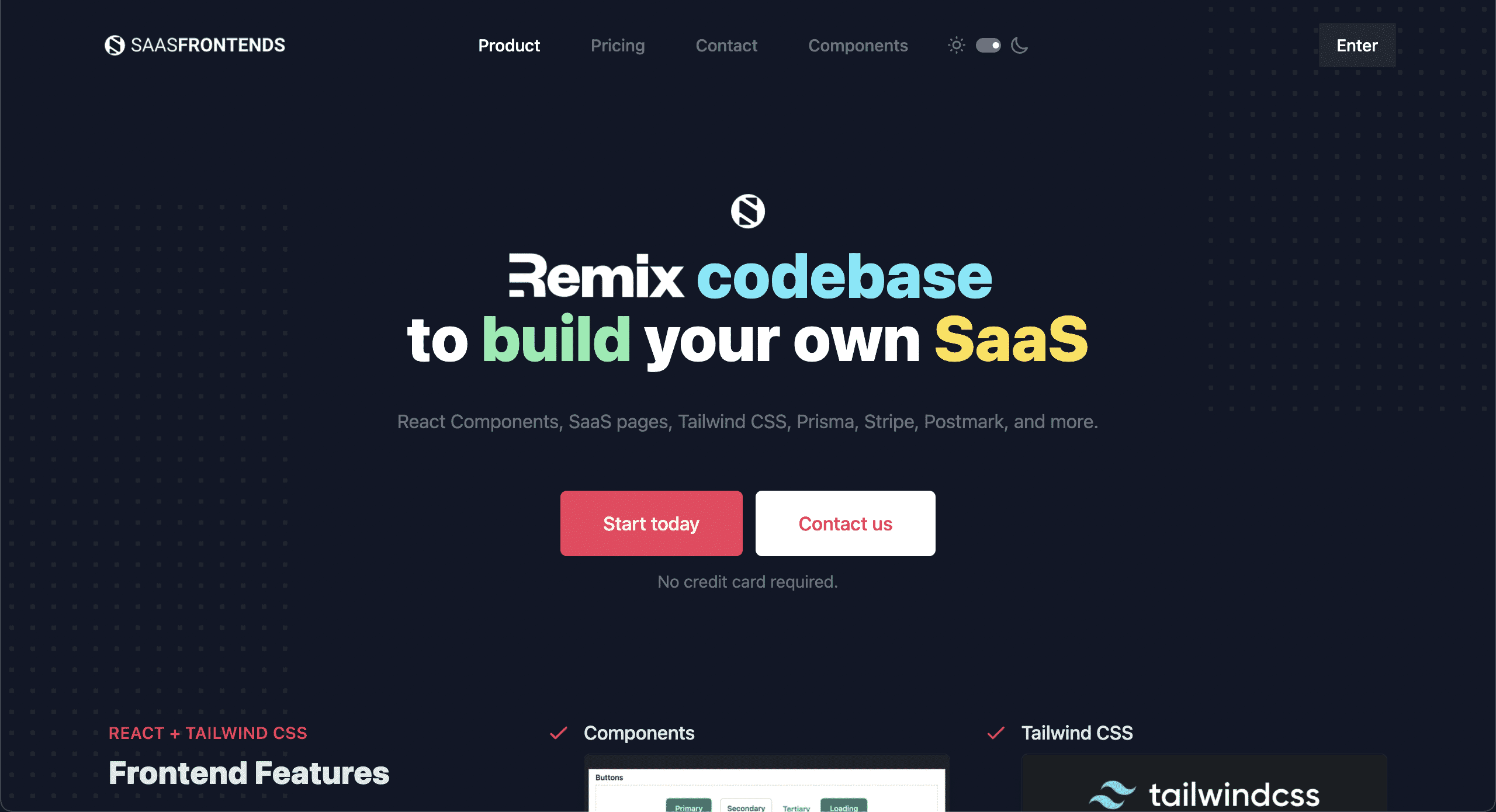Click the green build word in headline
The height and width of the screenshot is (812, 1496).
(556, 338)
